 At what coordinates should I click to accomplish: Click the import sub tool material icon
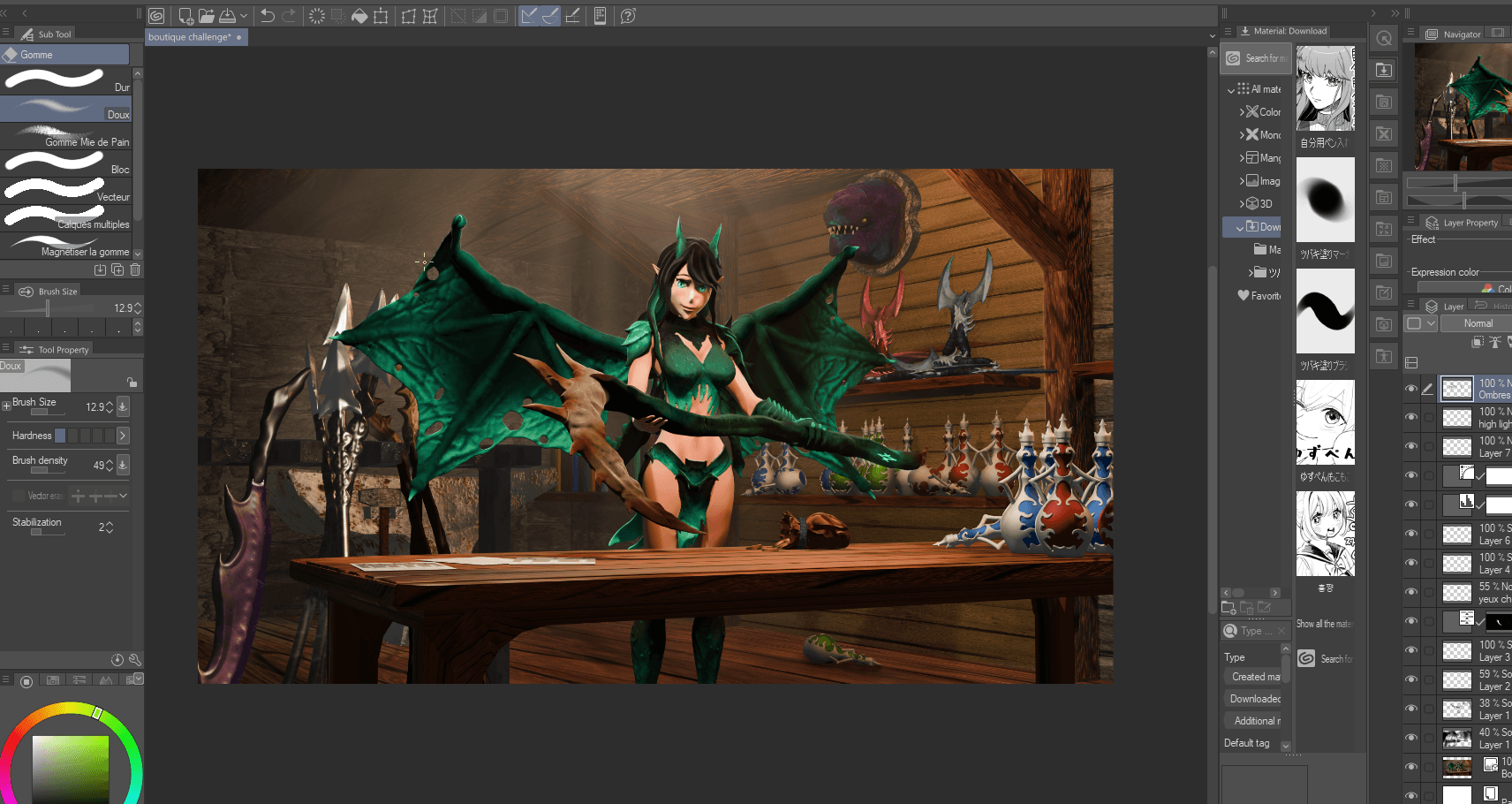point(100,269)
